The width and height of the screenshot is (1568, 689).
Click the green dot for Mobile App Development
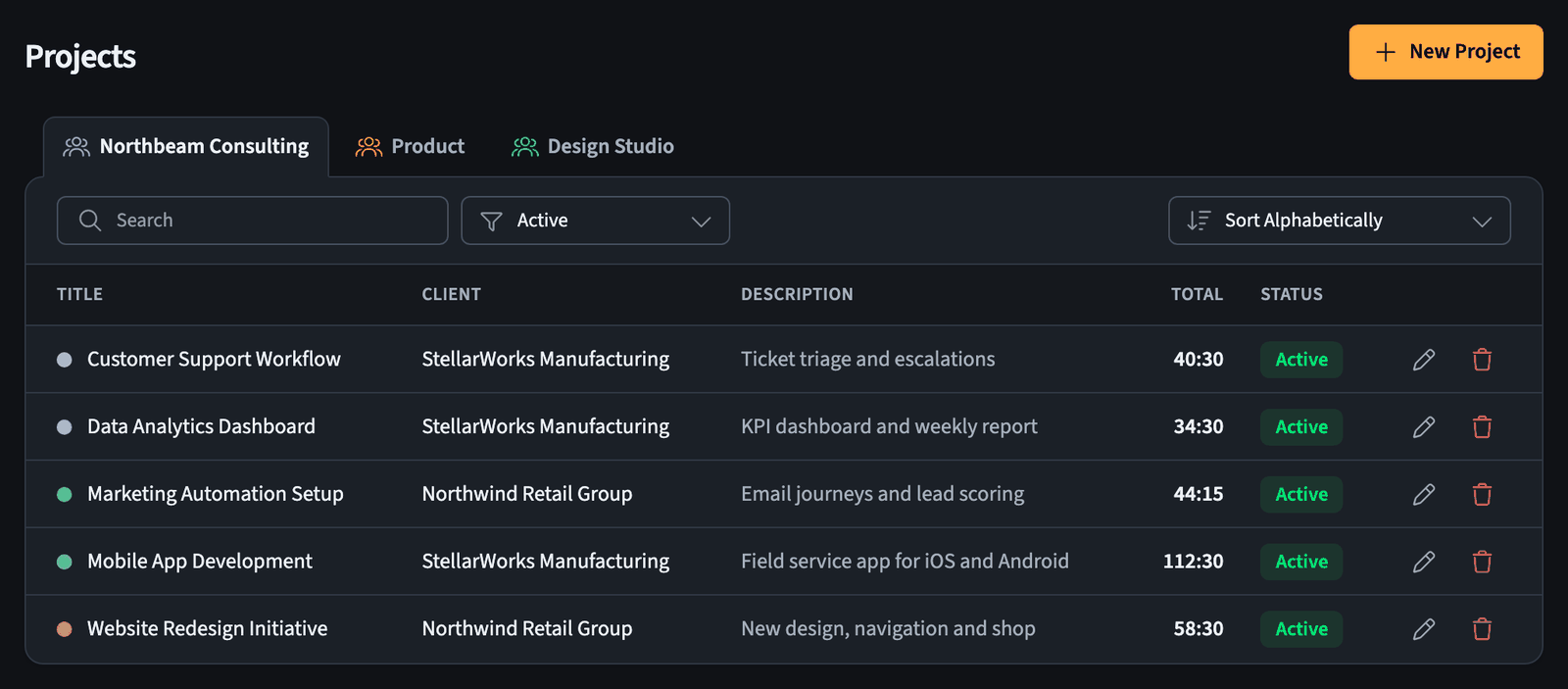pos(65,562)
